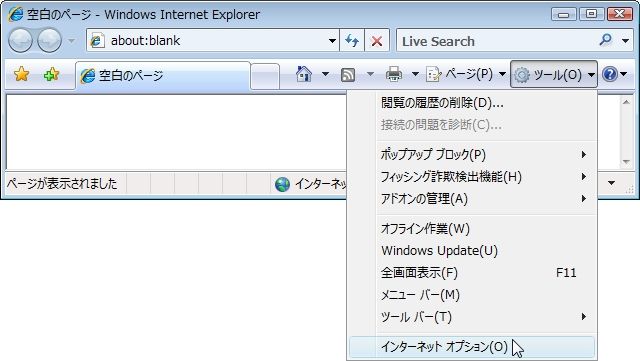640x361 pixels.
Task: Click the scrollbar down arrow
Action: coord(626,162)
